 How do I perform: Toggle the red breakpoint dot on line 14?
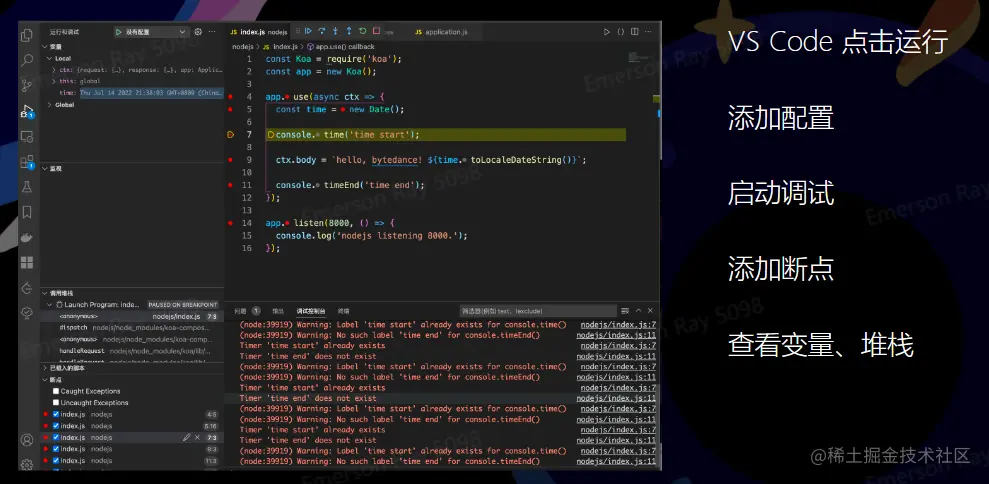tap(231, 223)
